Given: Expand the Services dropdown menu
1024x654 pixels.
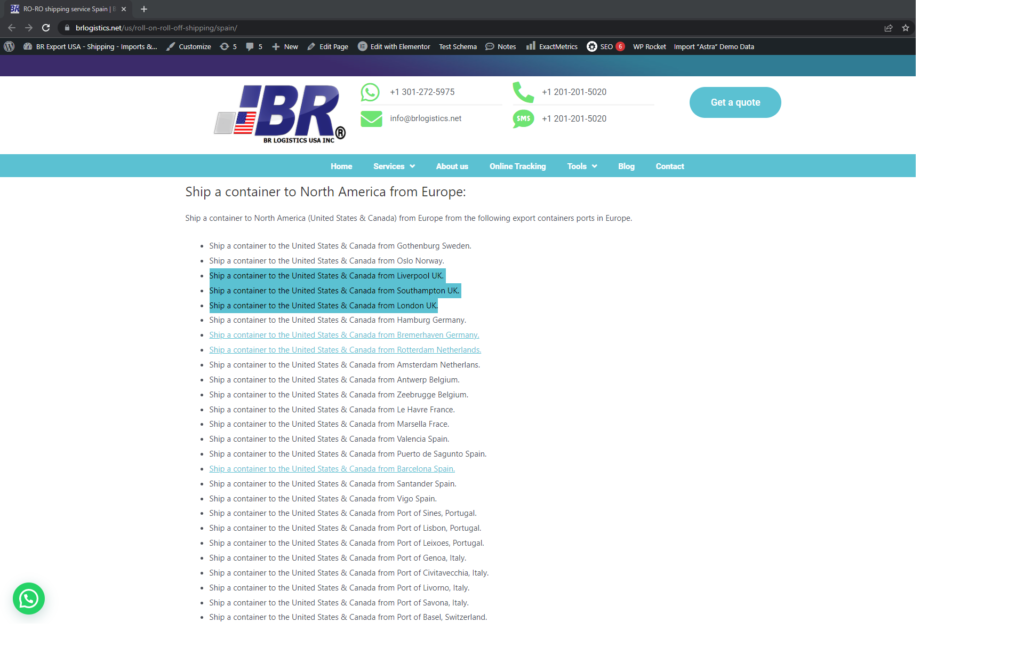Looking at the screenshot, I should coord(394,166).
